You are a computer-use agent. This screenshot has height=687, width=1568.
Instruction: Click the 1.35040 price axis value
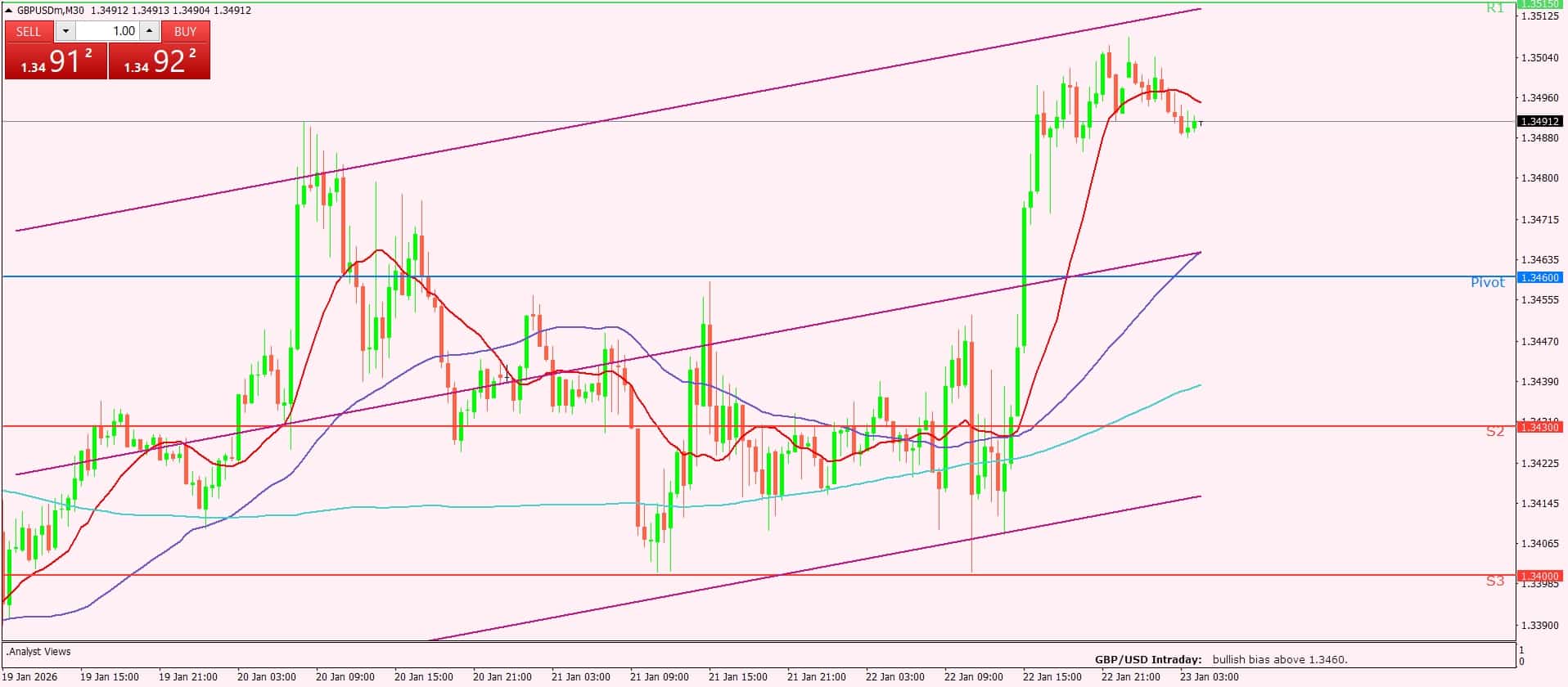click(1539, 58)
